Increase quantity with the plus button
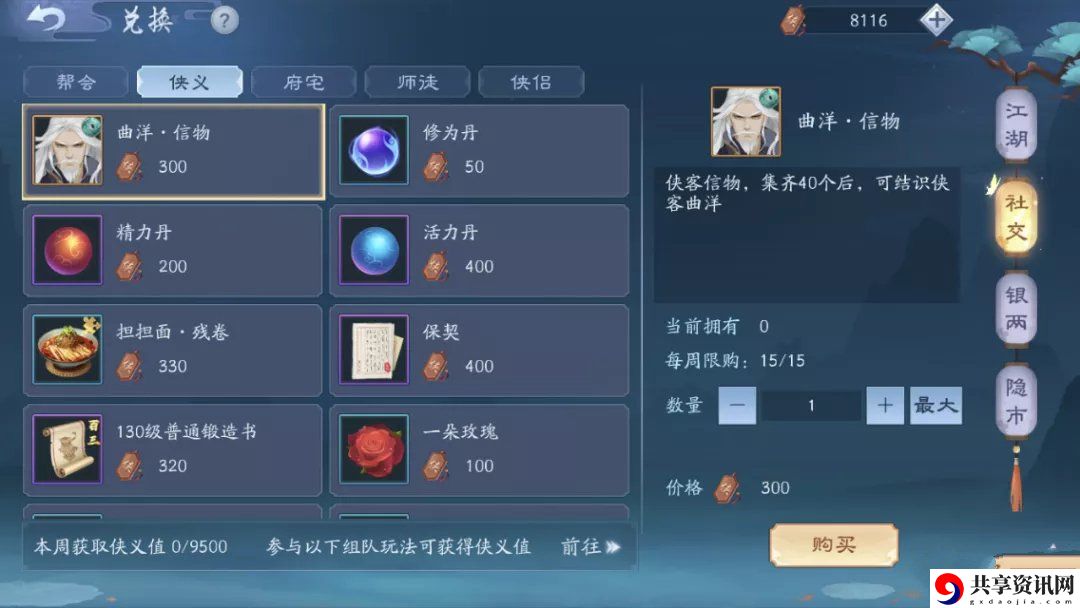 (x=885, y=406)
